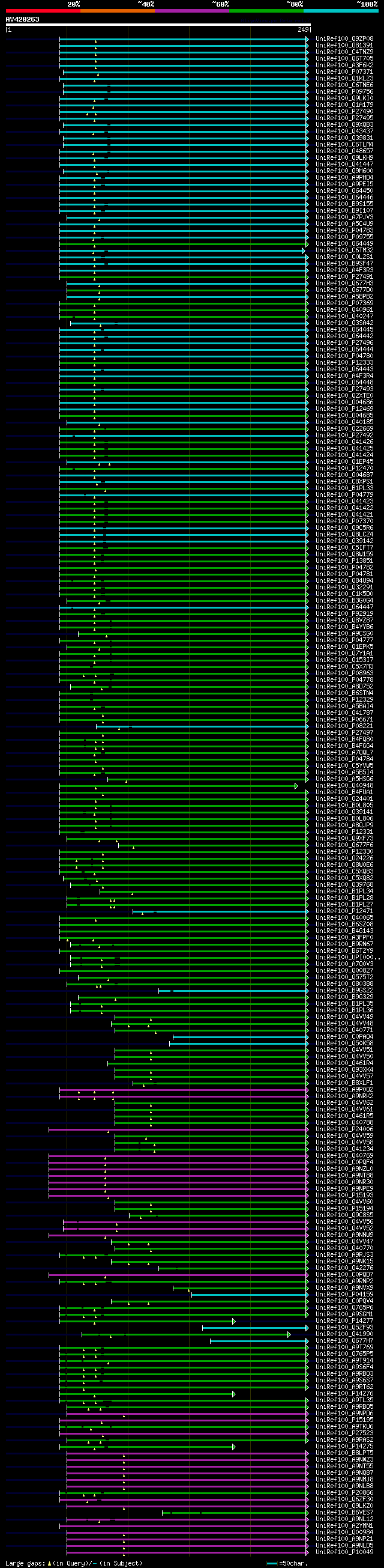Select UniRef100_Q8W0E6 label

coord(344,865)
